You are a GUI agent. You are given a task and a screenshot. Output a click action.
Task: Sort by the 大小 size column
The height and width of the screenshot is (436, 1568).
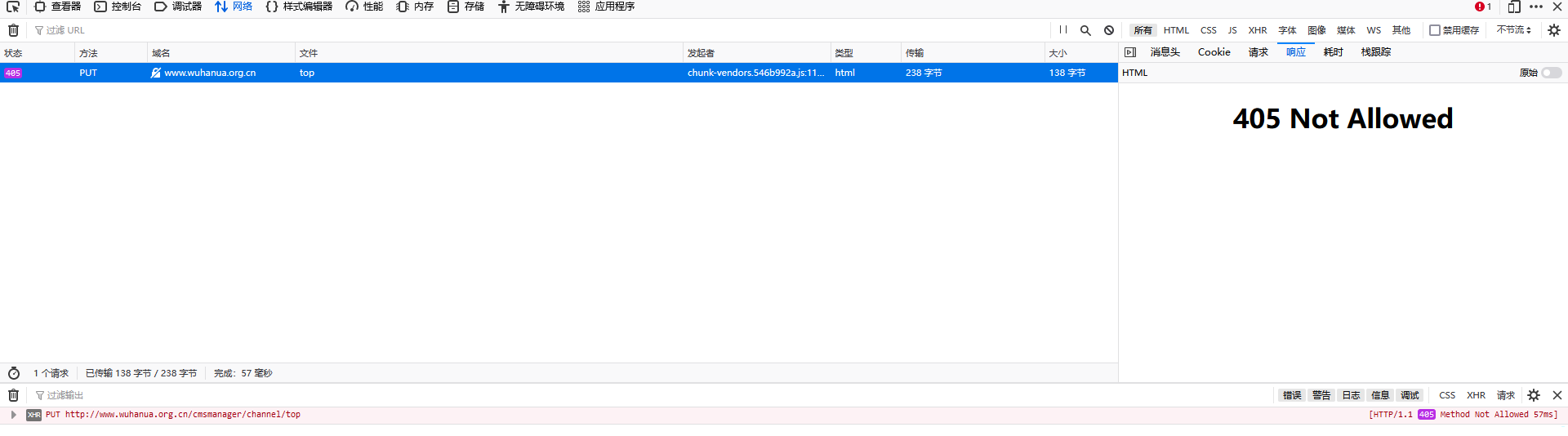tap(1081, 53)
